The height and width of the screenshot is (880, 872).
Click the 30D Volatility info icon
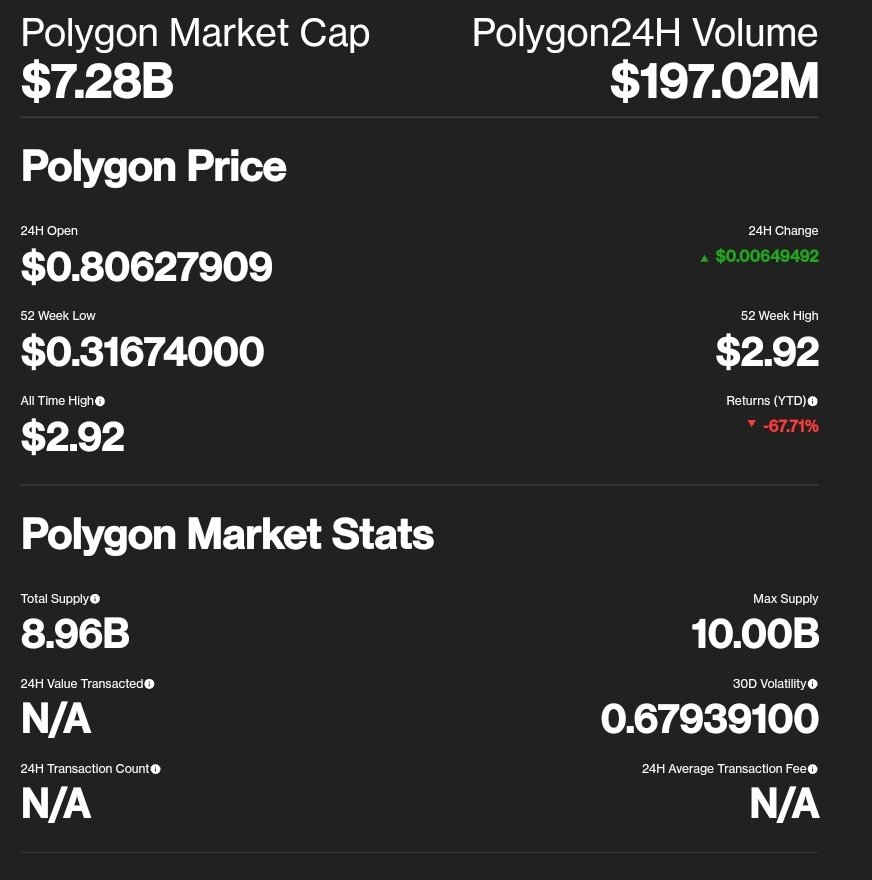(813, 684)
